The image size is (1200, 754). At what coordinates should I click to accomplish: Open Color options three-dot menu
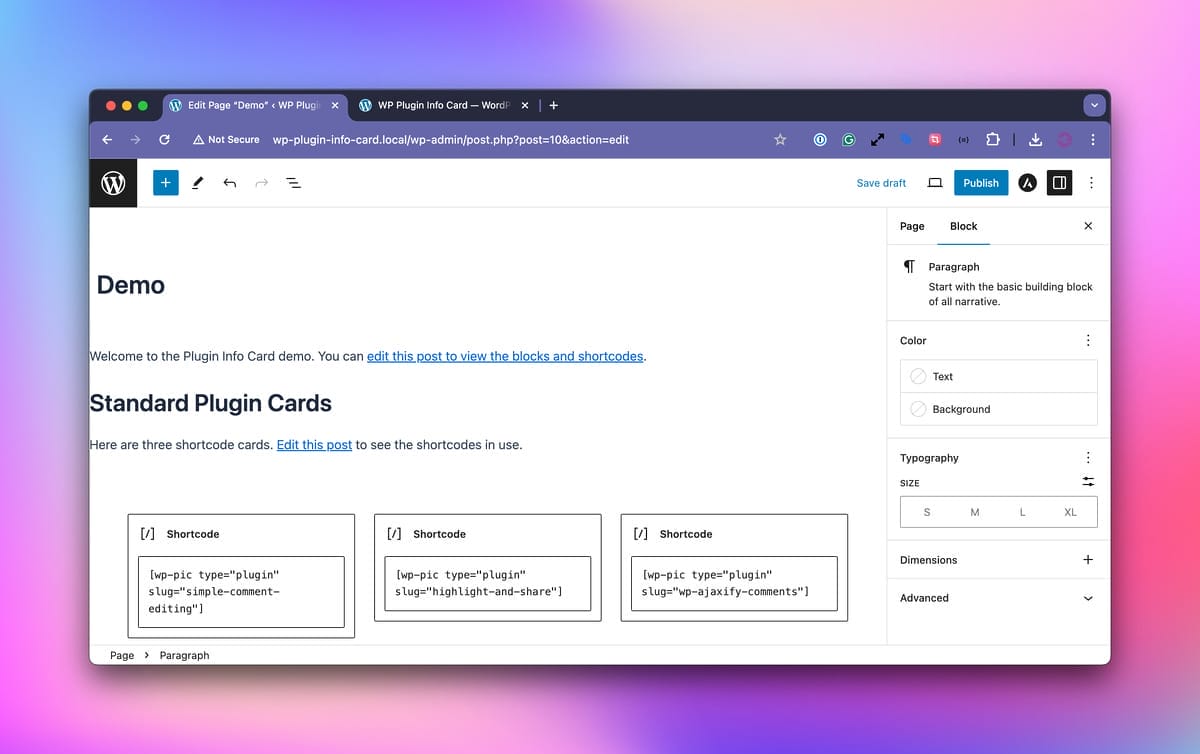coord(1088,341)
